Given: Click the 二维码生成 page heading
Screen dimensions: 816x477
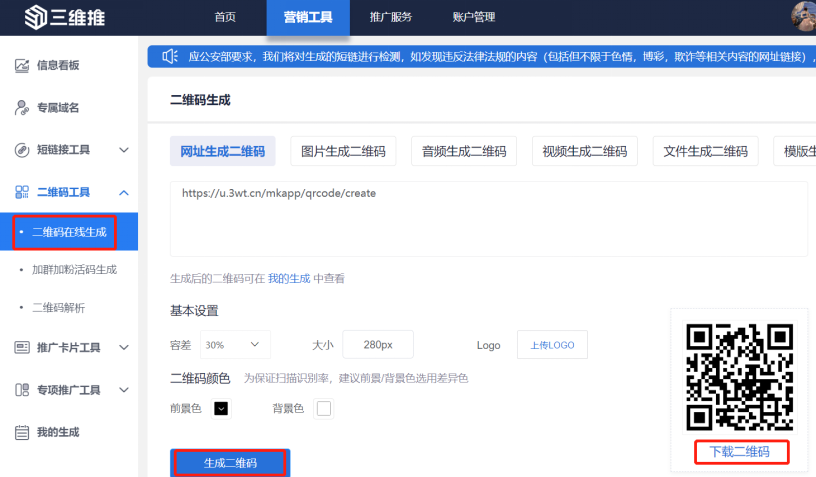Looking at the screenshot, I should click(x=200, y=100).
